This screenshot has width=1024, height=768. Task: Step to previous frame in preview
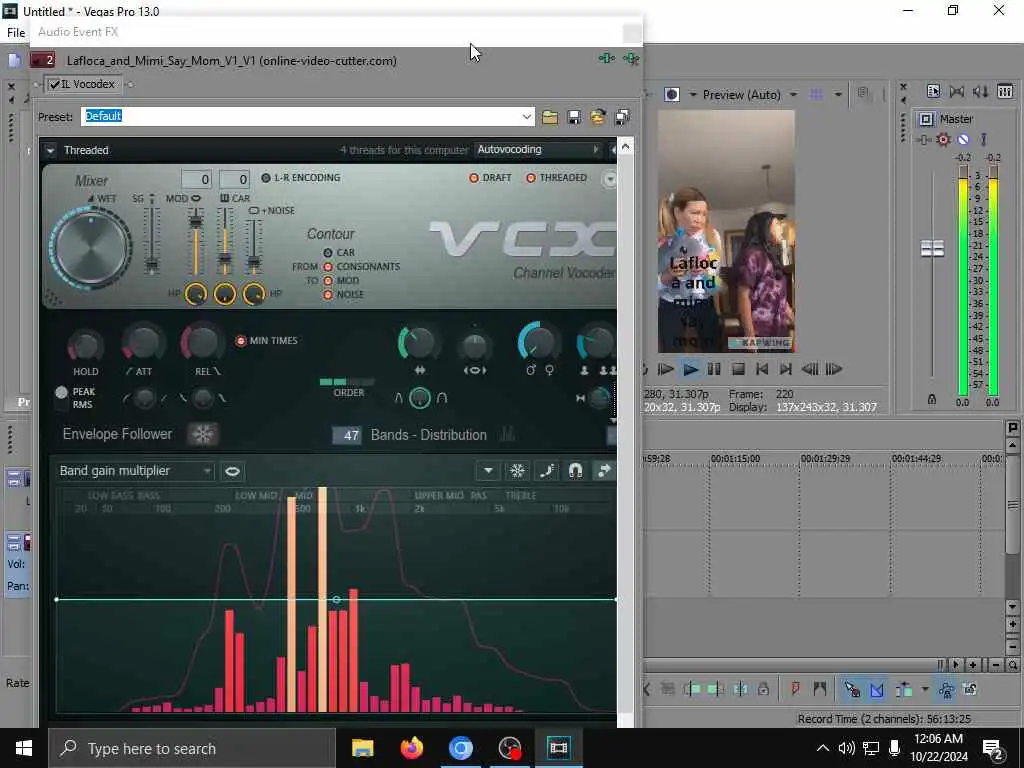[810, 370]
